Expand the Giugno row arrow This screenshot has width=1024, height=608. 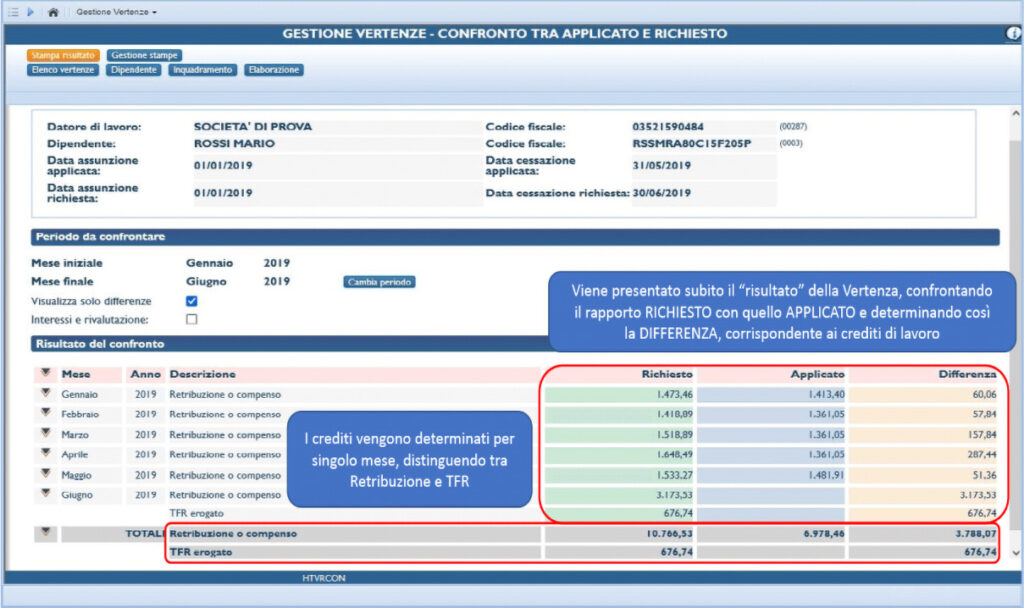point(46,493)
